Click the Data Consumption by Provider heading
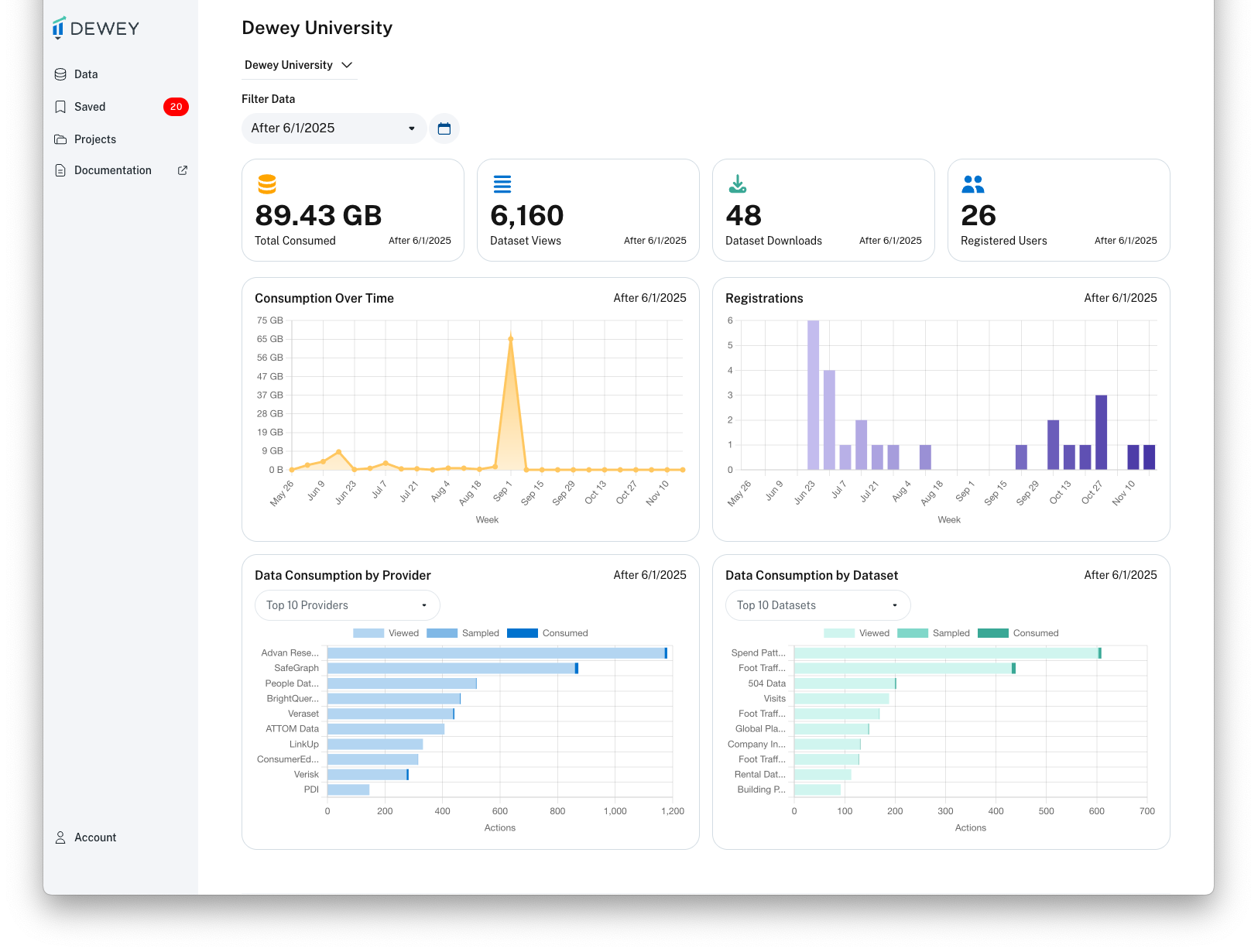 point(343,576)
